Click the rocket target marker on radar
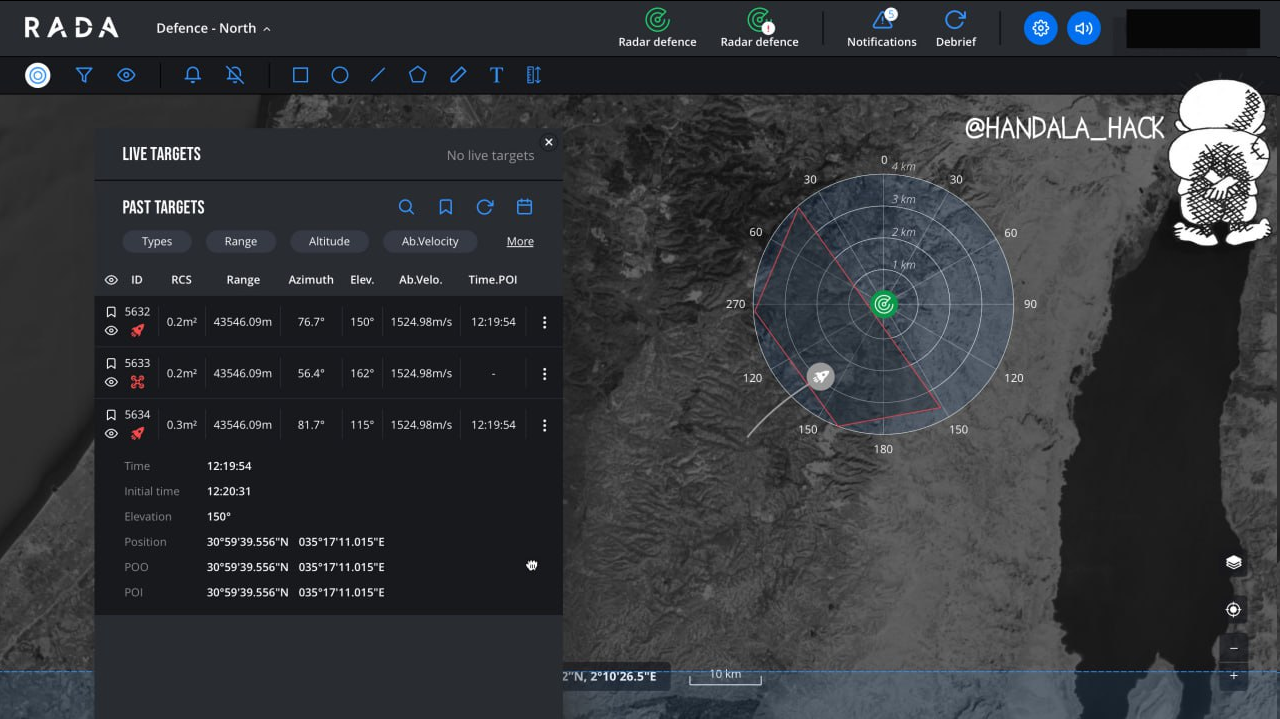The height and width of the screenshot is (719, 1280). pos(821,376)
